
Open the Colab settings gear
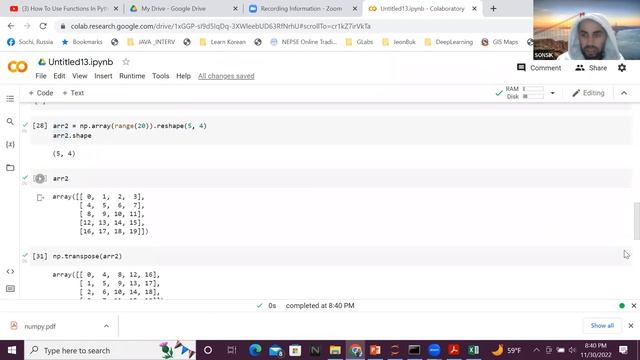tap(622, 68)
